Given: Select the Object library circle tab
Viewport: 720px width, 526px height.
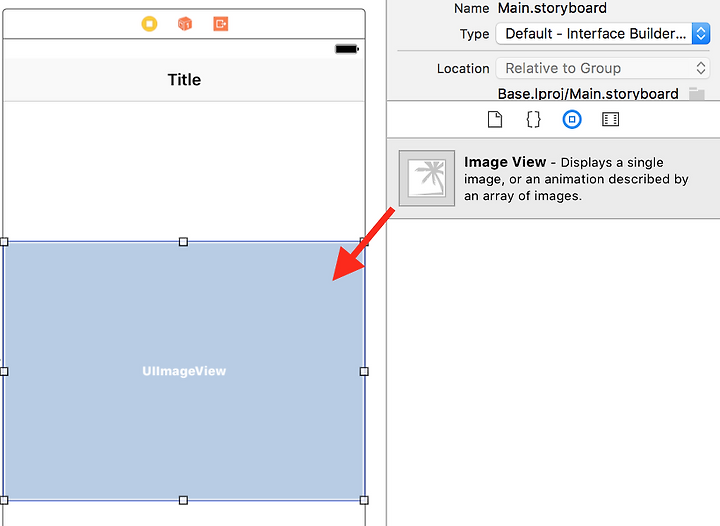Looking at the screenshot, I should click(572, 119).
